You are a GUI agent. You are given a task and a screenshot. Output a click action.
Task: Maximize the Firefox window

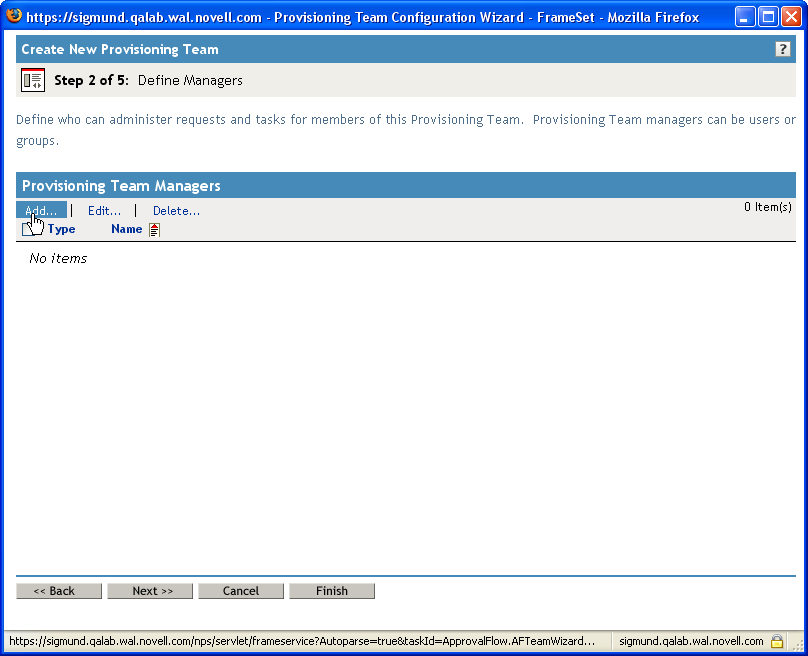coord(768,17)
